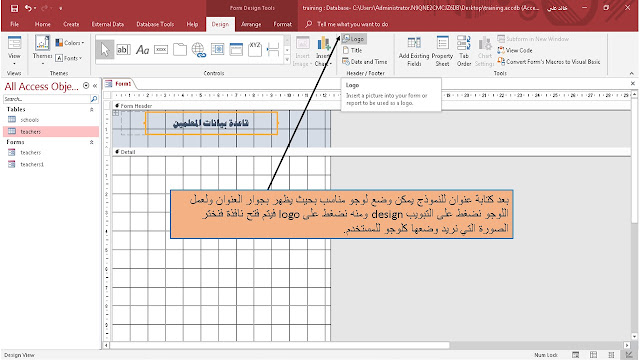
Task: Pick the Label control (Aa)
Action: (142, 50)
